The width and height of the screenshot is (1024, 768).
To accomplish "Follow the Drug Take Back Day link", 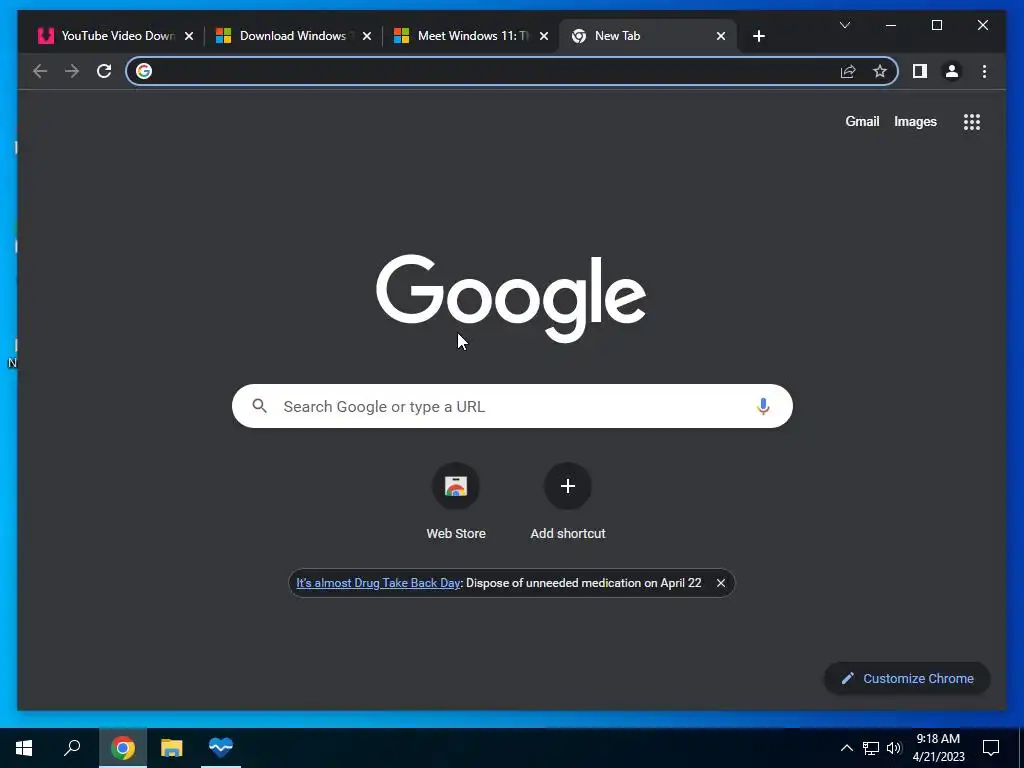I will click(x=378, y=583).
